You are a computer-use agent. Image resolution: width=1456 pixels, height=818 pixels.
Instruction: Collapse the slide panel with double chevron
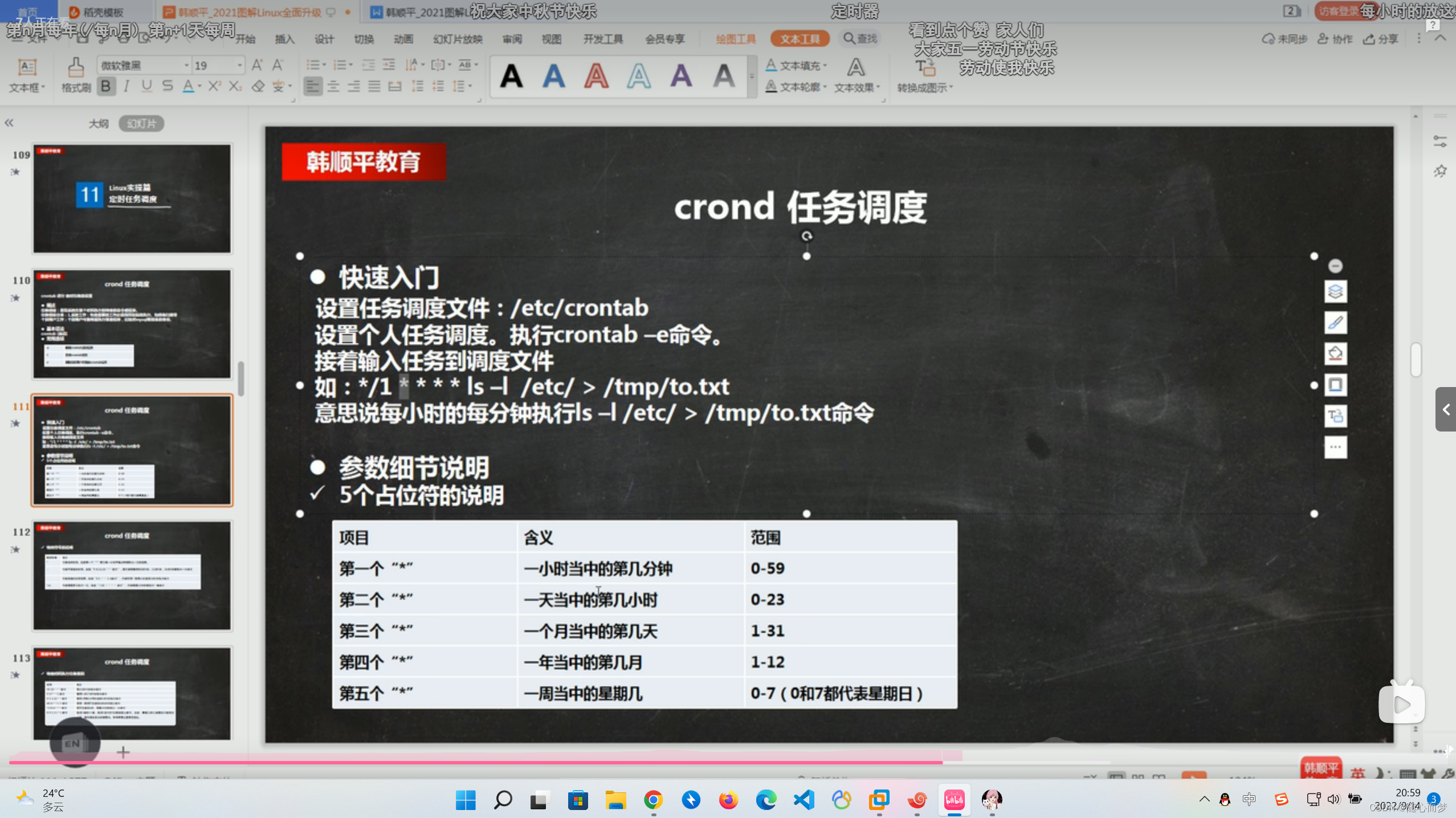point(9,123)
